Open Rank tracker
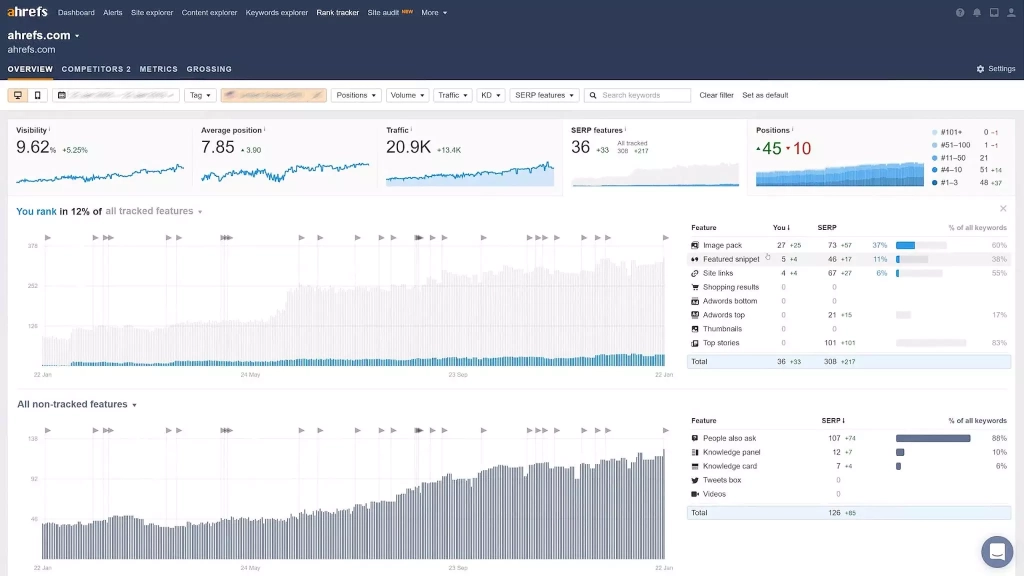This screenshot has width=1024, height=576. [x=338, y=12]
